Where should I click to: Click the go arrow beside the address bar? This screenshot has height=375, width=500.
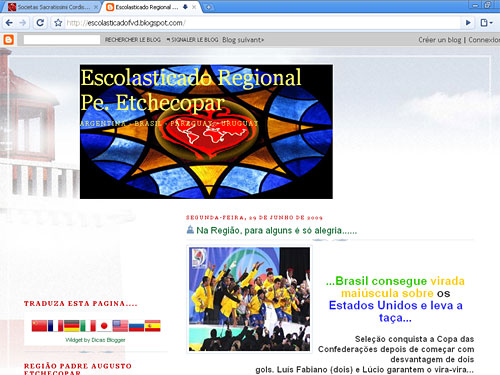click(x=468, y=23)
